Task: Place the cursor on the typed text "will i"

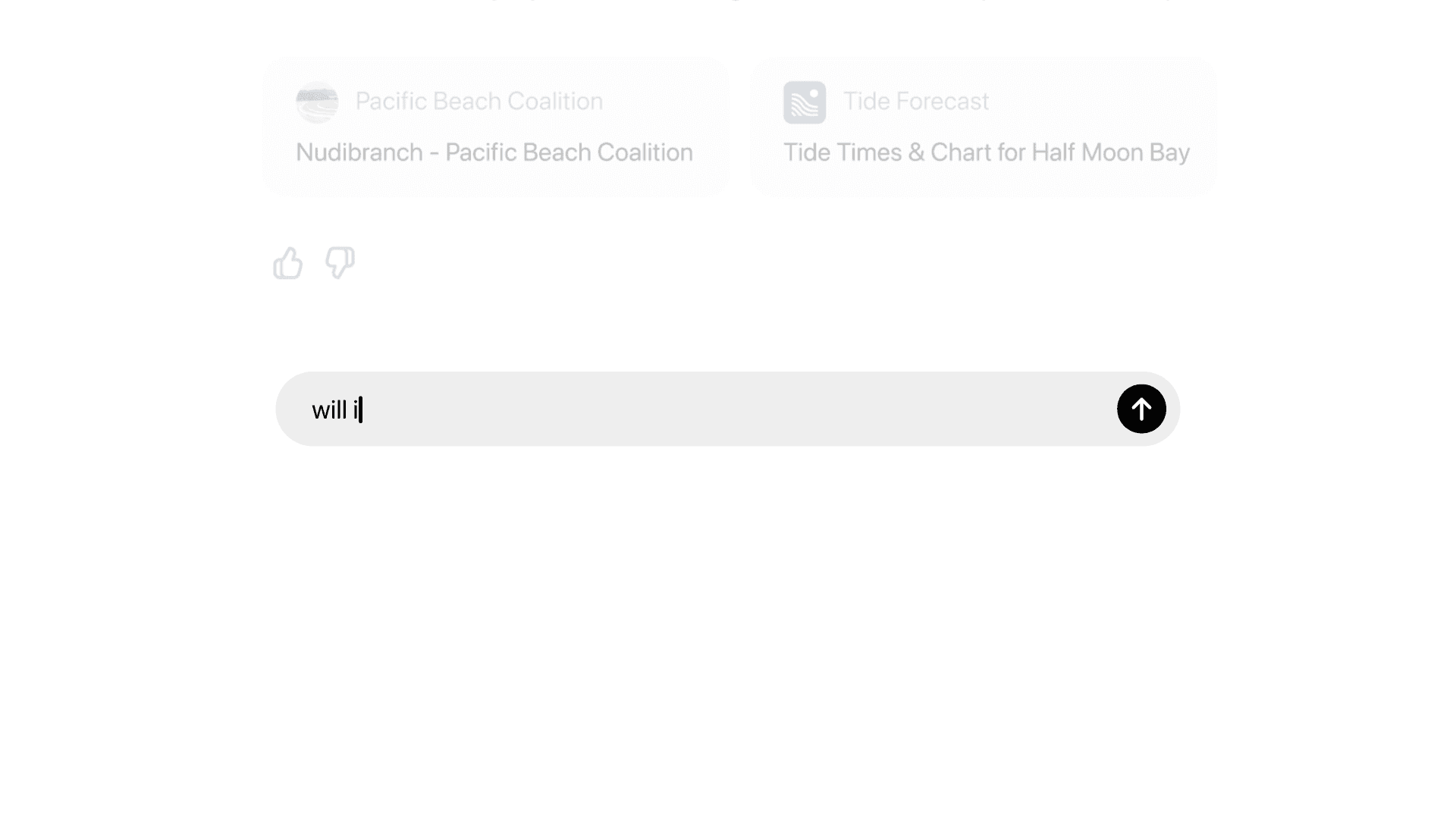Action: (x=334, y=409)
